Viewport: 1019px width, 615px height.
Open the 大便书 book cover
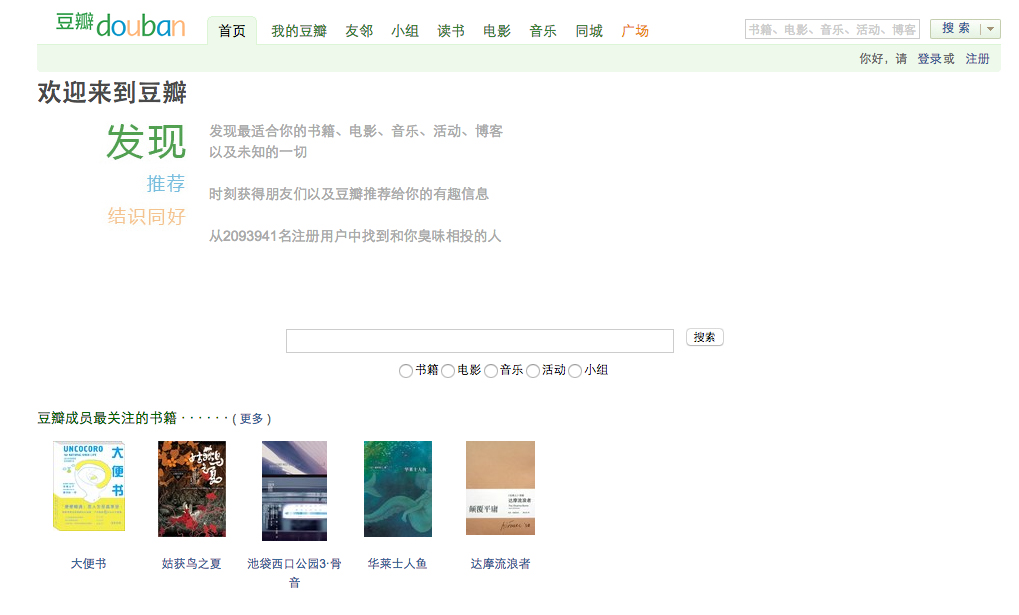(88, 486)
